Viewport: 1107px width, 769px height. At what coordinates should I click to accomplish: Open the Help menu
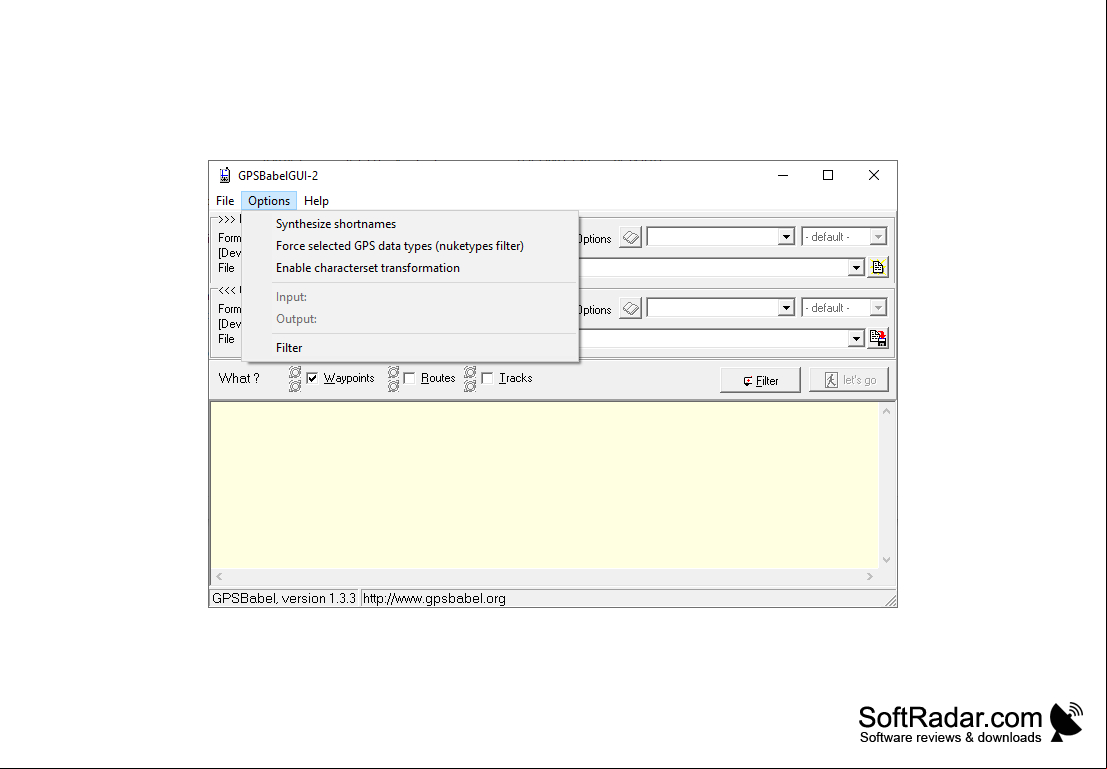click(316, 201)
